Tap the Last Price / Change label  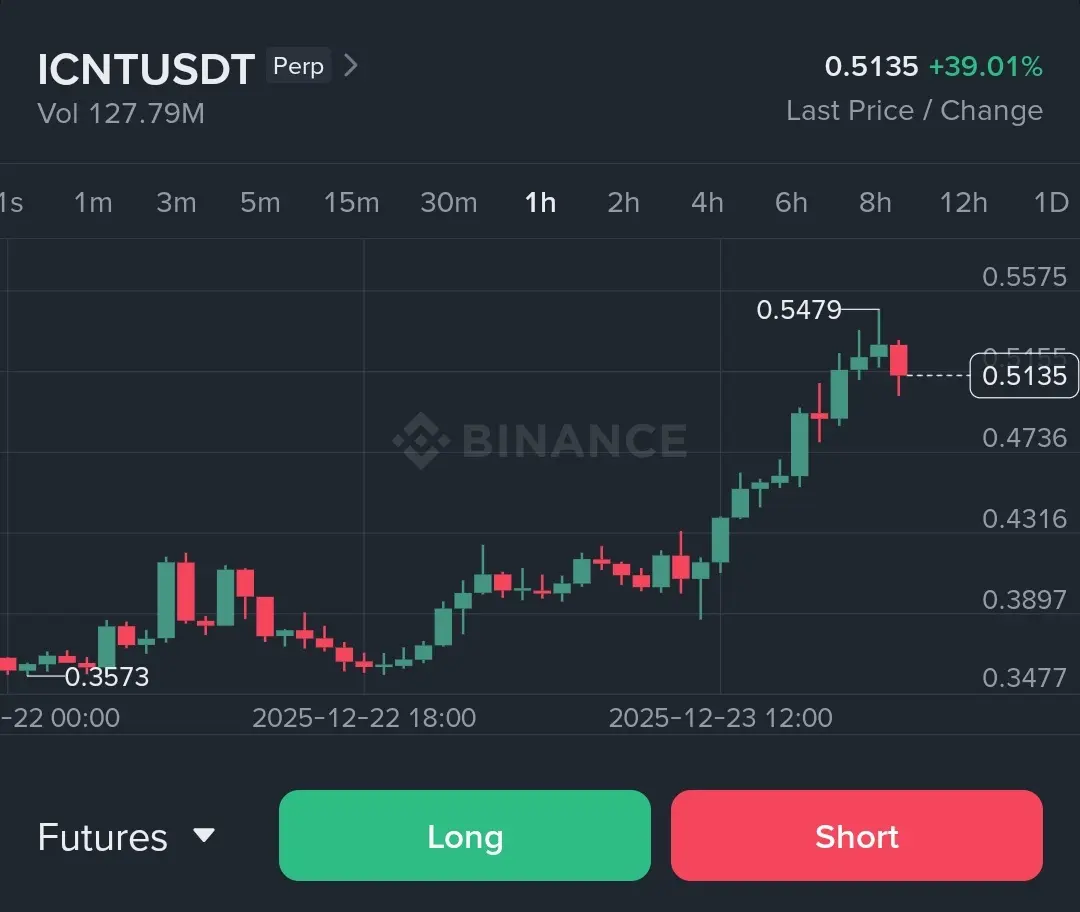pyautogui.click(x=915, y=110)
